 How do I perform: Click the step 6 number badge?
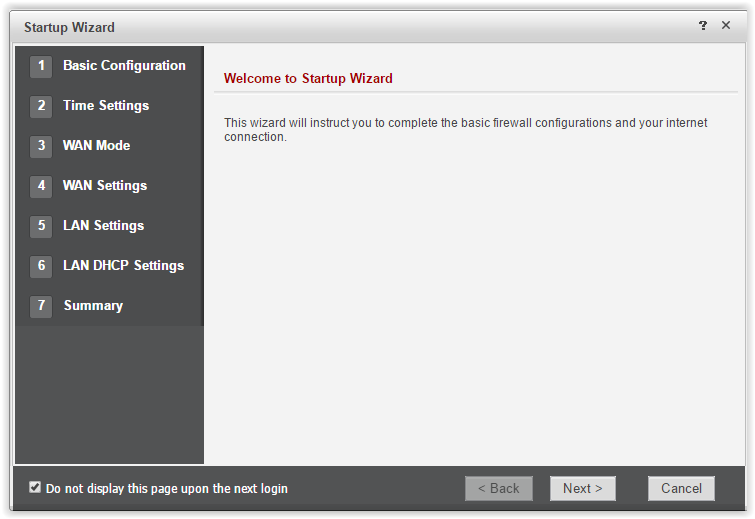click(x=41, y=266)
